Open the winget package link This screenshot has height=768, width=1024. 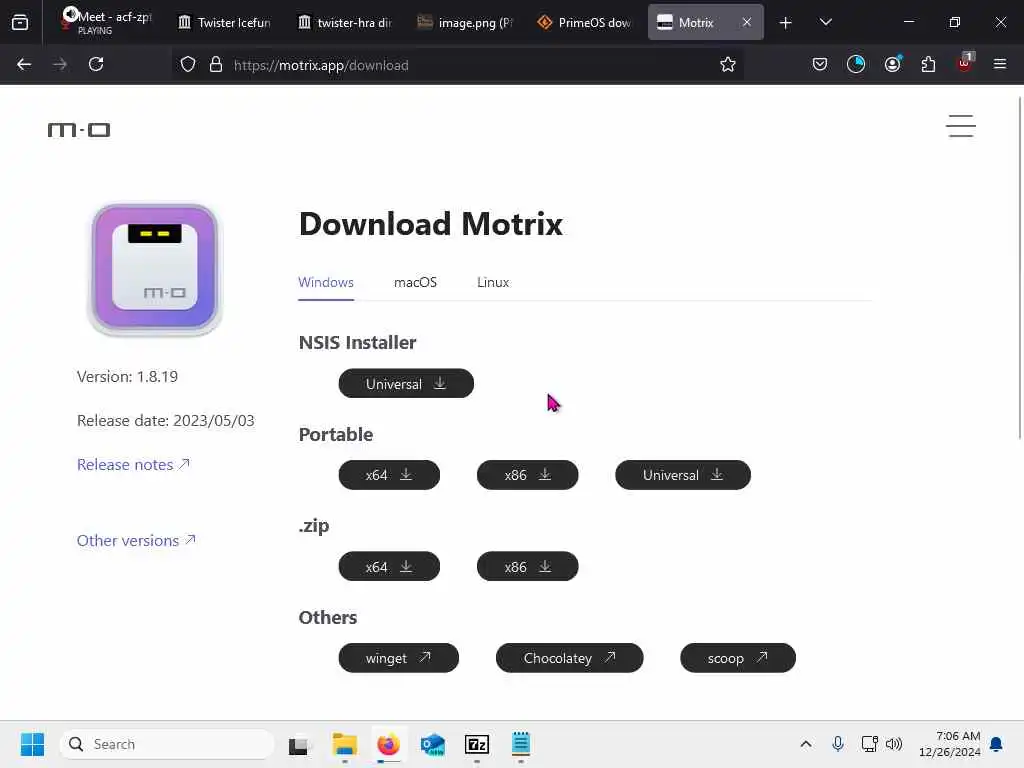[398, 658]
